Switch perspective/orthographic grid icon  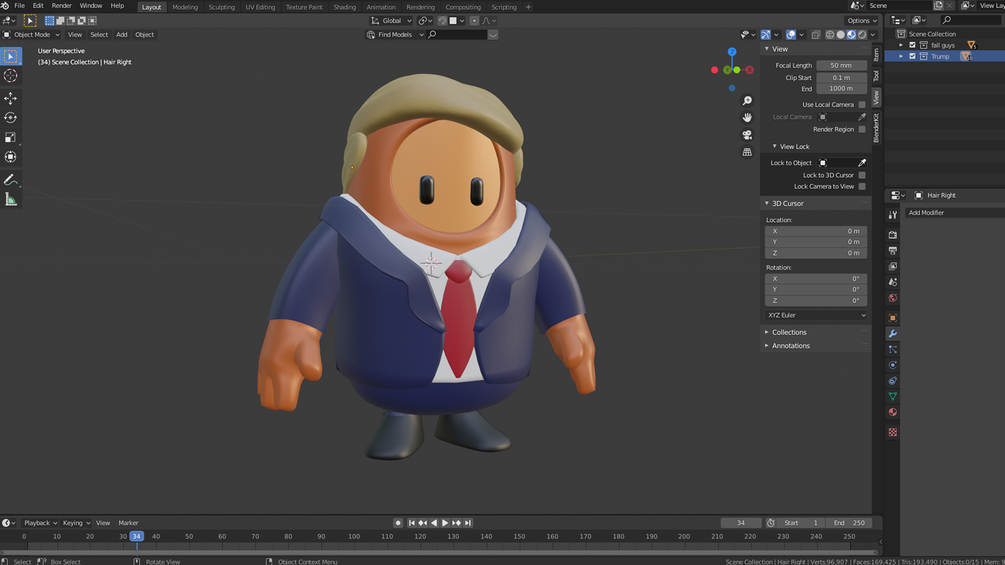(x=747, y=152)
